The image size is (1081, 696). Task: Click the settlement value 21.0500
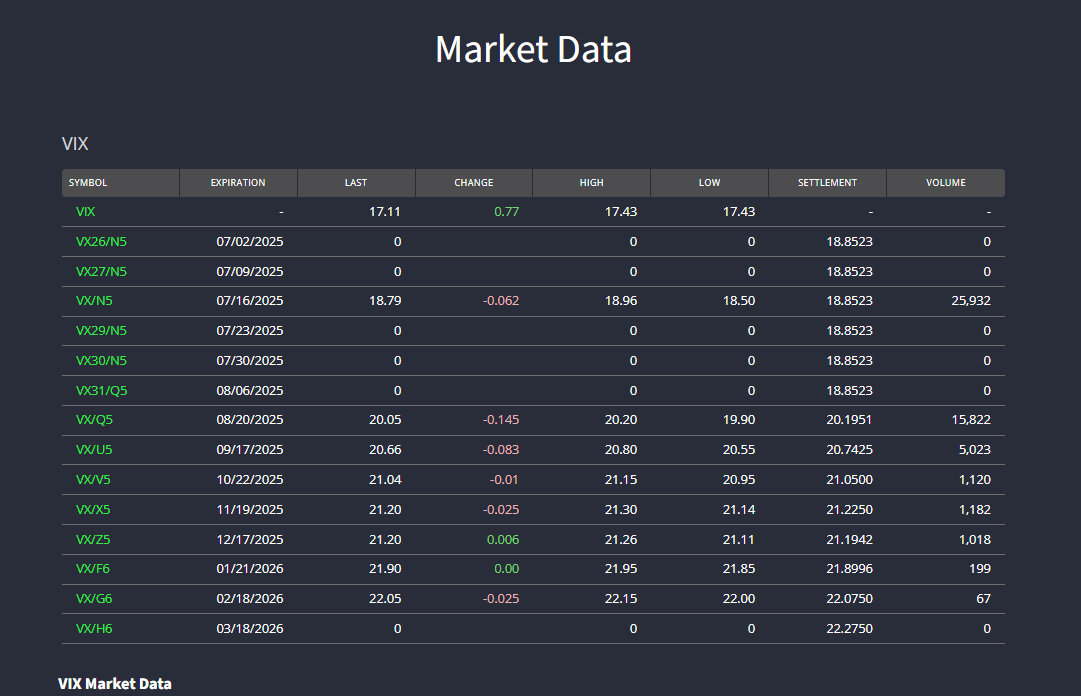(x=849, y=480)
